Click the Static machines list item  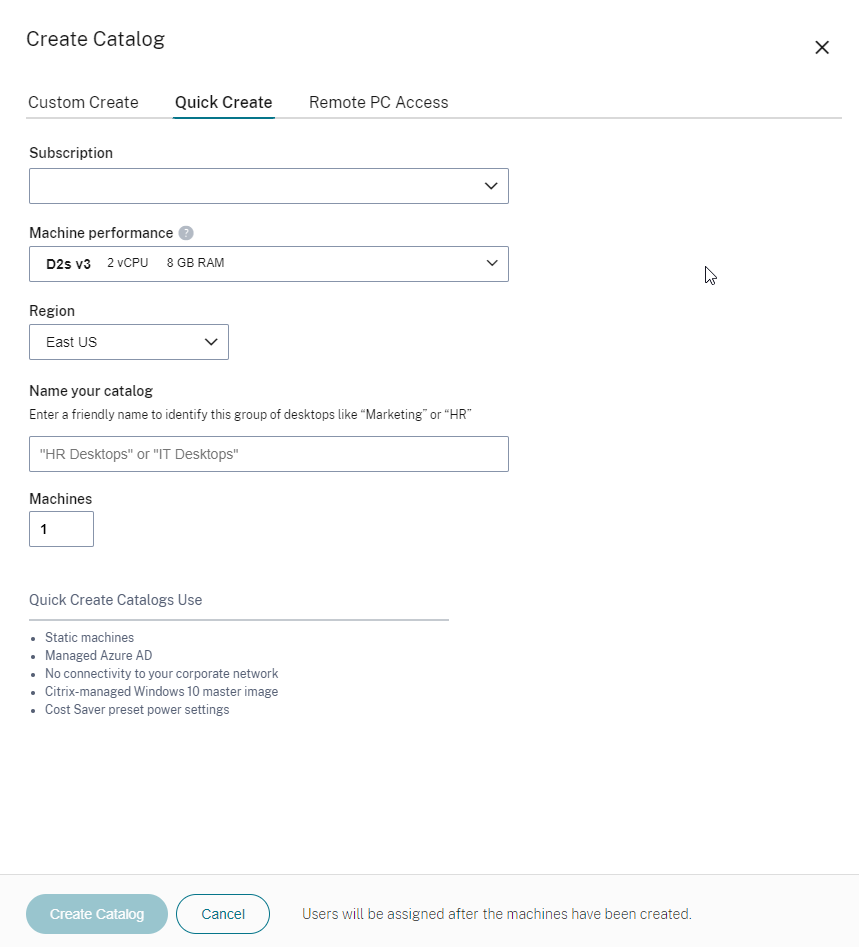coord(89,637)
